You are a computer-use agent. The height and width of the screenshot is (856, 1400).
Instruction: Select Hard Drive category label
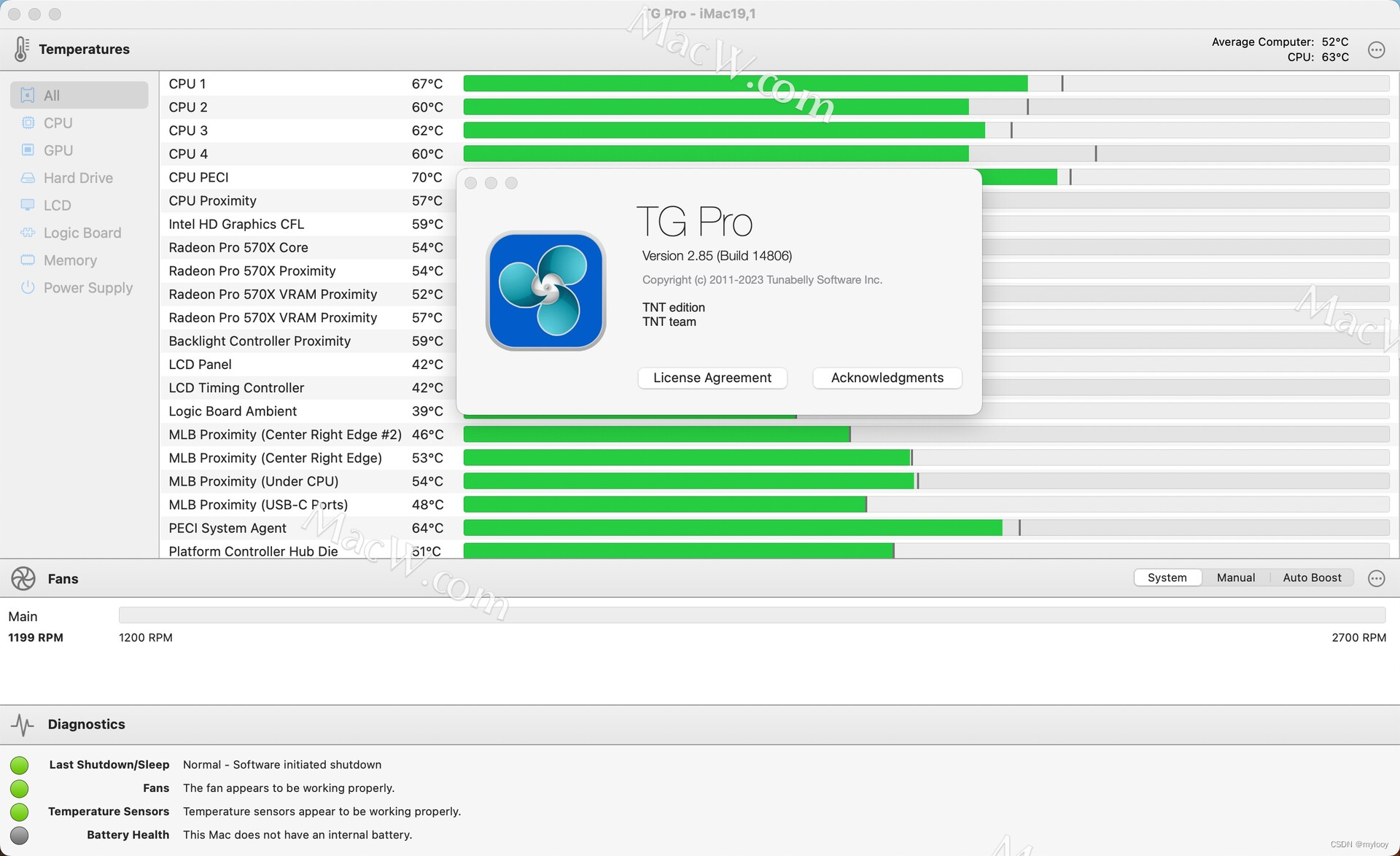click(78, 178)
